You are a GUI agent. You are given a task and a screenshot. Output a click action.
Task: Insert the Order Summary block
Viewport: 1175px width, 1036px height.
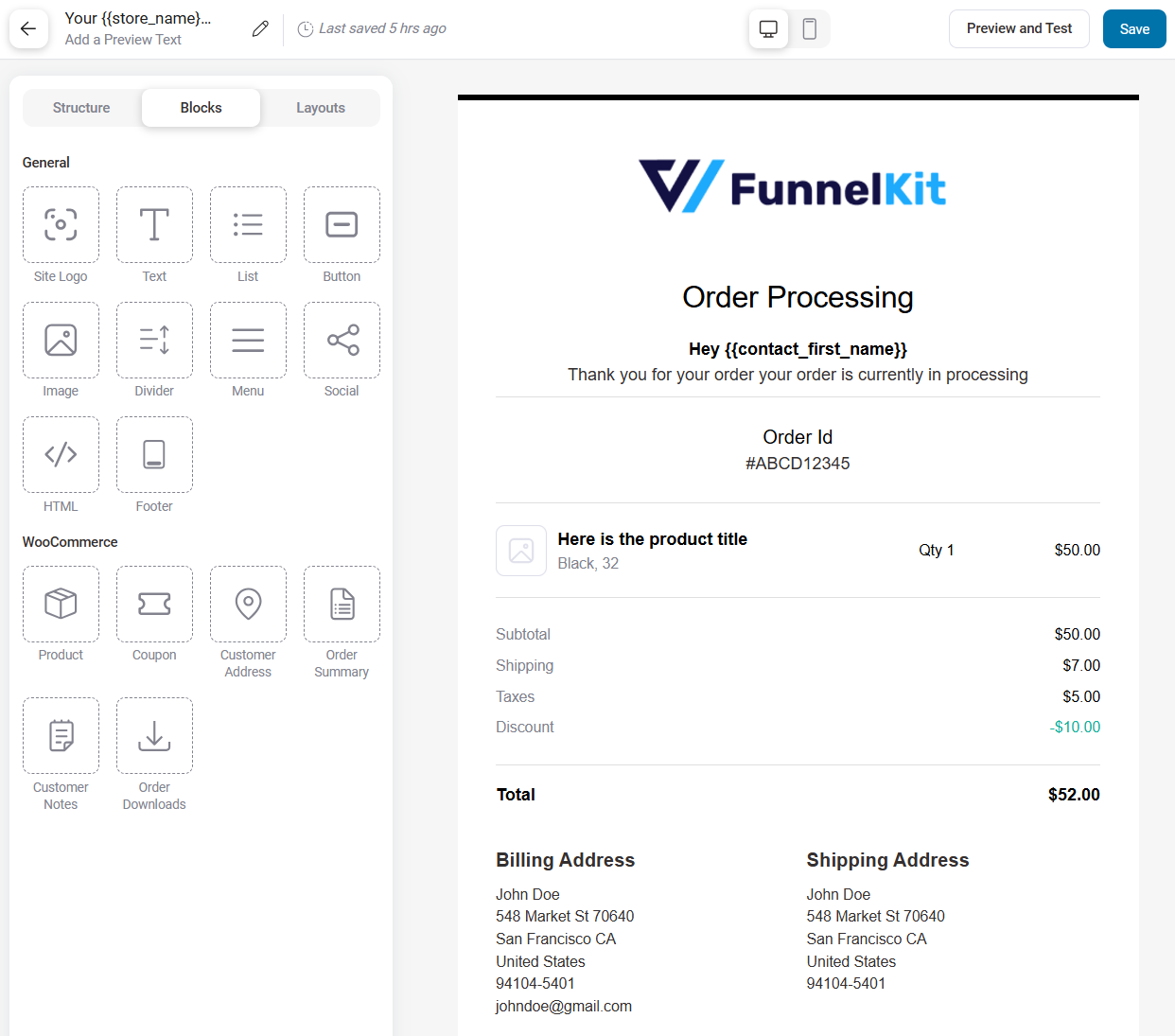342,604
